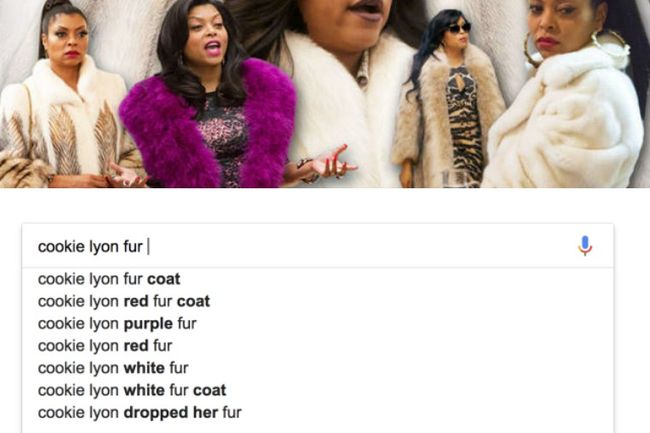Start voice search with the microphone icon

point(585,246)
